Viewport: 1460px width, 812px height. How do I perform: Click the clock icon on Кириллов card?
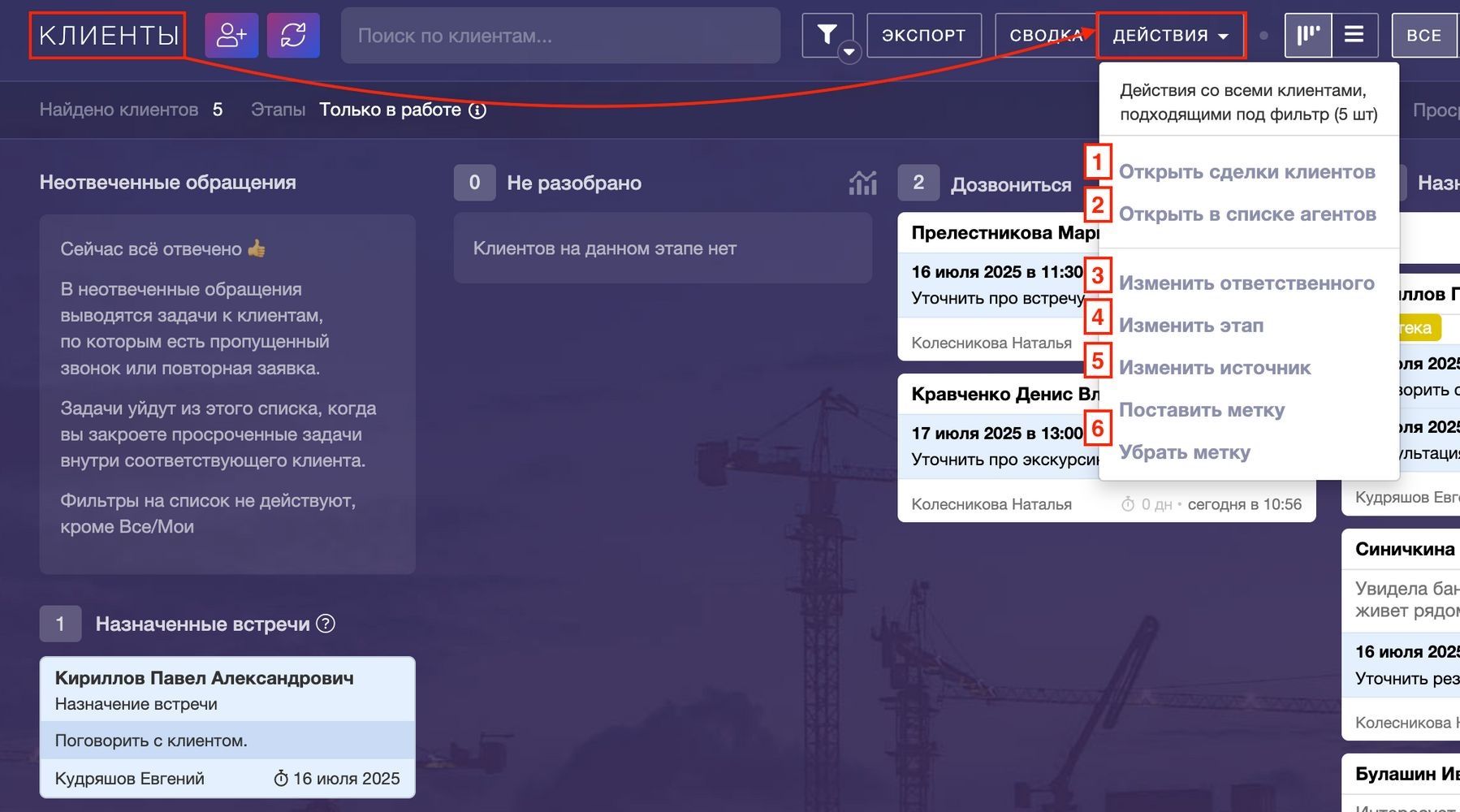pos(281,779)
